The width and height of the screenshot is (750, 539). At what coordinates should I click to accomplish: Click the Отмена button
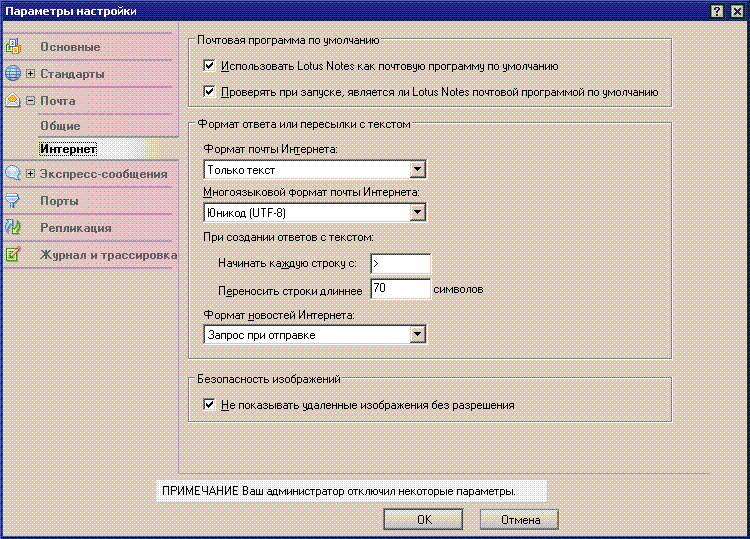pyautogui.click(x=519, y=519)
